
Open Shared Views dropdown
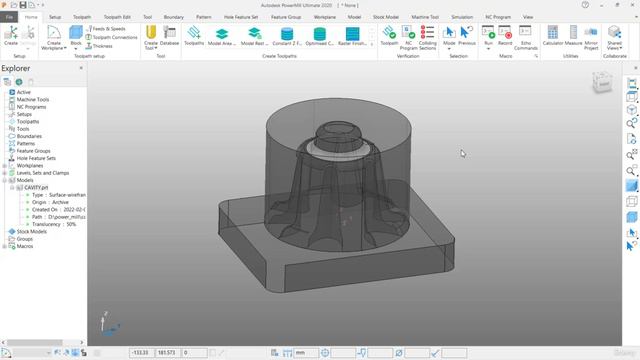pyautogui.click(x=621, y=48)
